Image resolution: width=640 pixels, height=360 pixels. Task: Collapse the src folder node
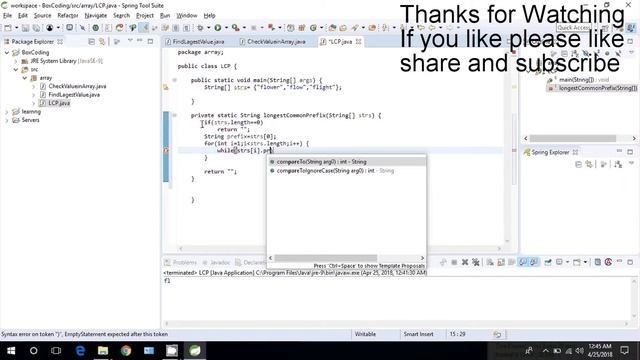pos(16,70)
